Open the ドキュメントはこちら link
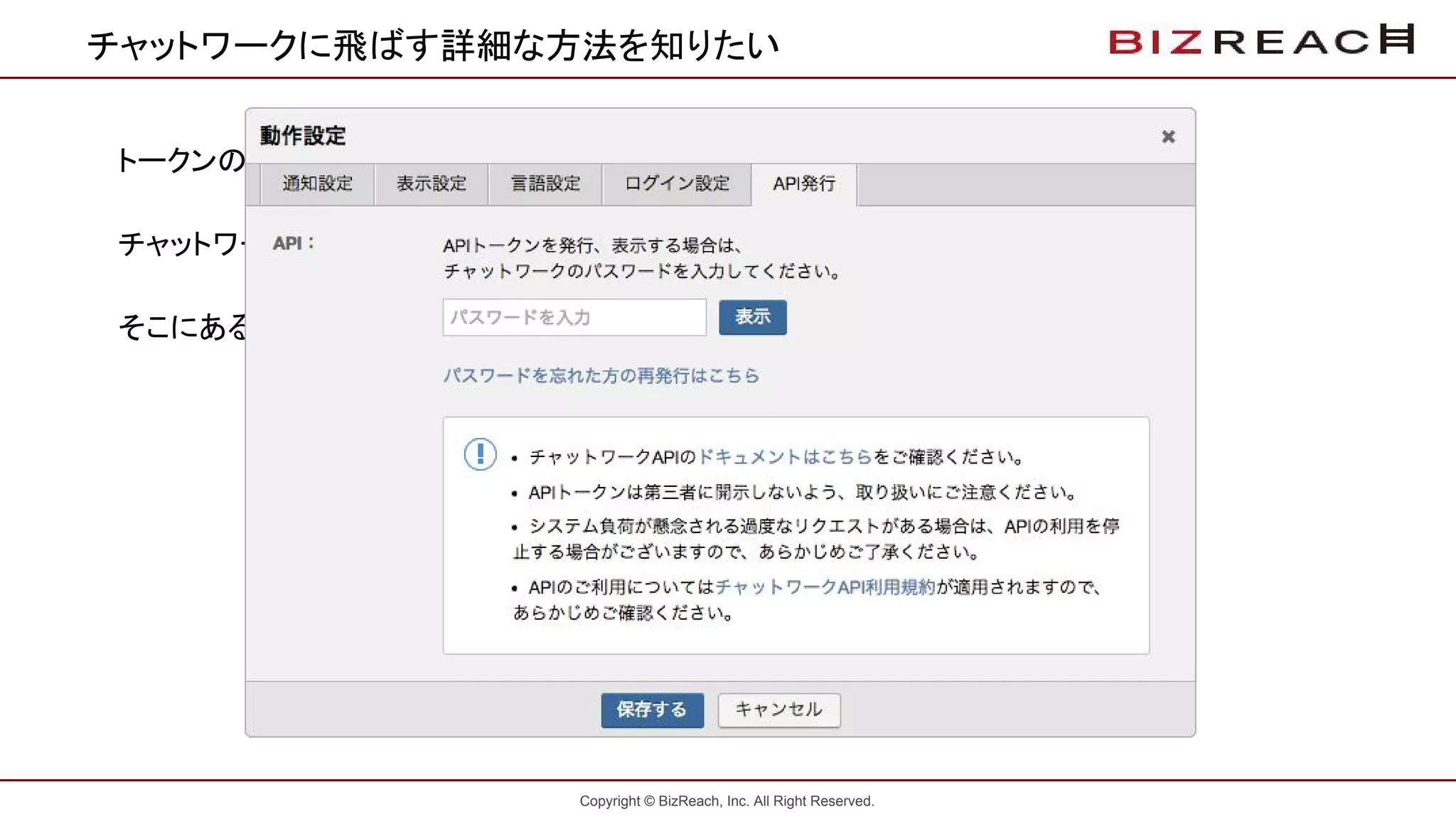Image resolution: width=1456 pixels, height=819 pixels. point(786,456)
